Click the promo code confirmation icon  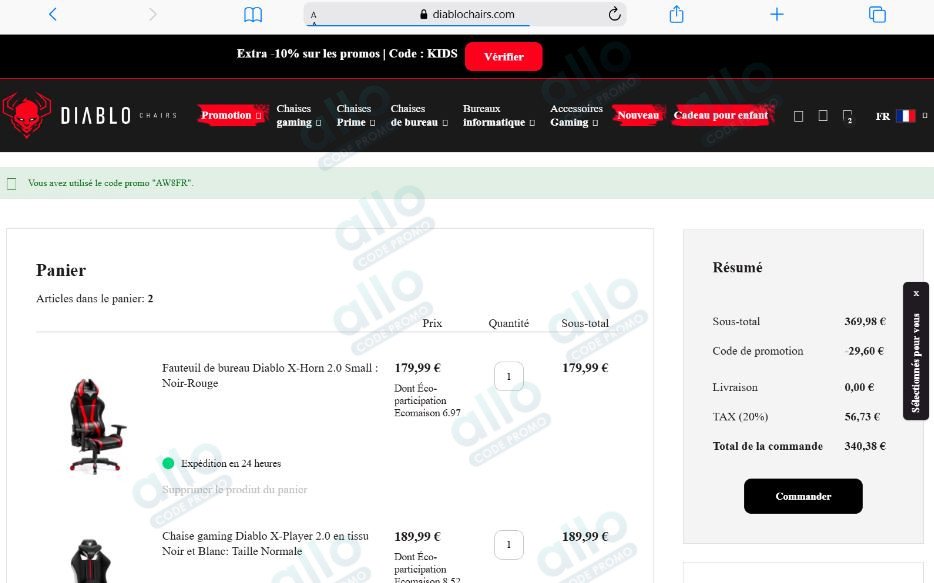11,184
